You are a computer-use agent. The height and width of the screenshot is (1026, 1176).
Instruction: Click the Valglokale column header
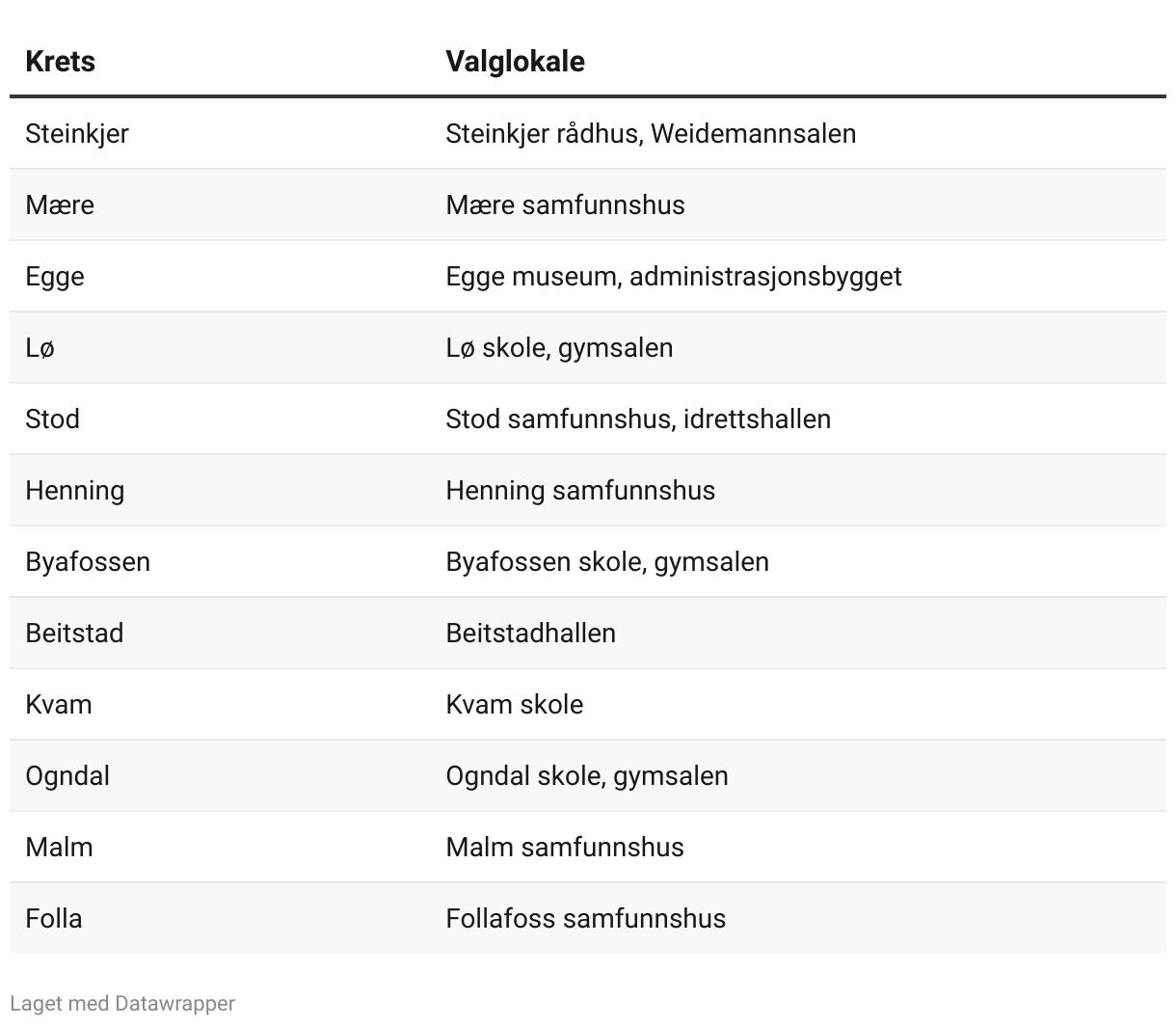(x=515, y=62)
